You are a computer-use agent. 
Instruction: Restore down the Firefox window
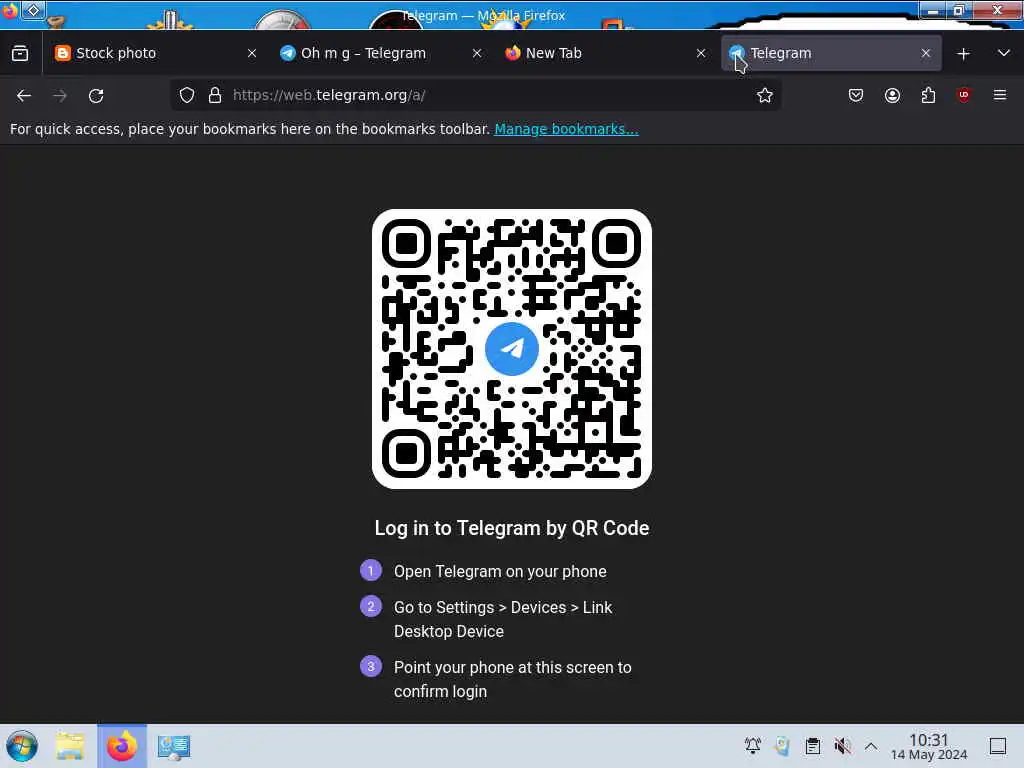[x=959, y=10]
